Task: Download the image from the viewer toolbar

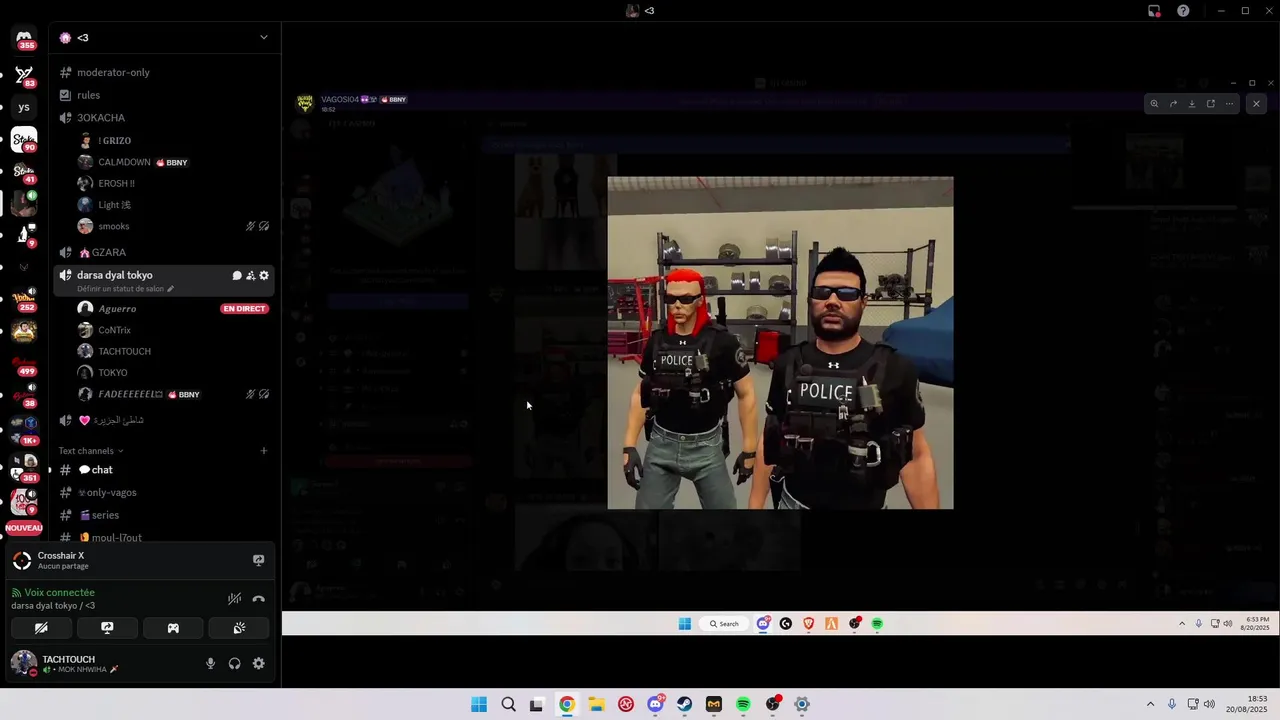Action: pyautogui.click(x=1192, y=104)
